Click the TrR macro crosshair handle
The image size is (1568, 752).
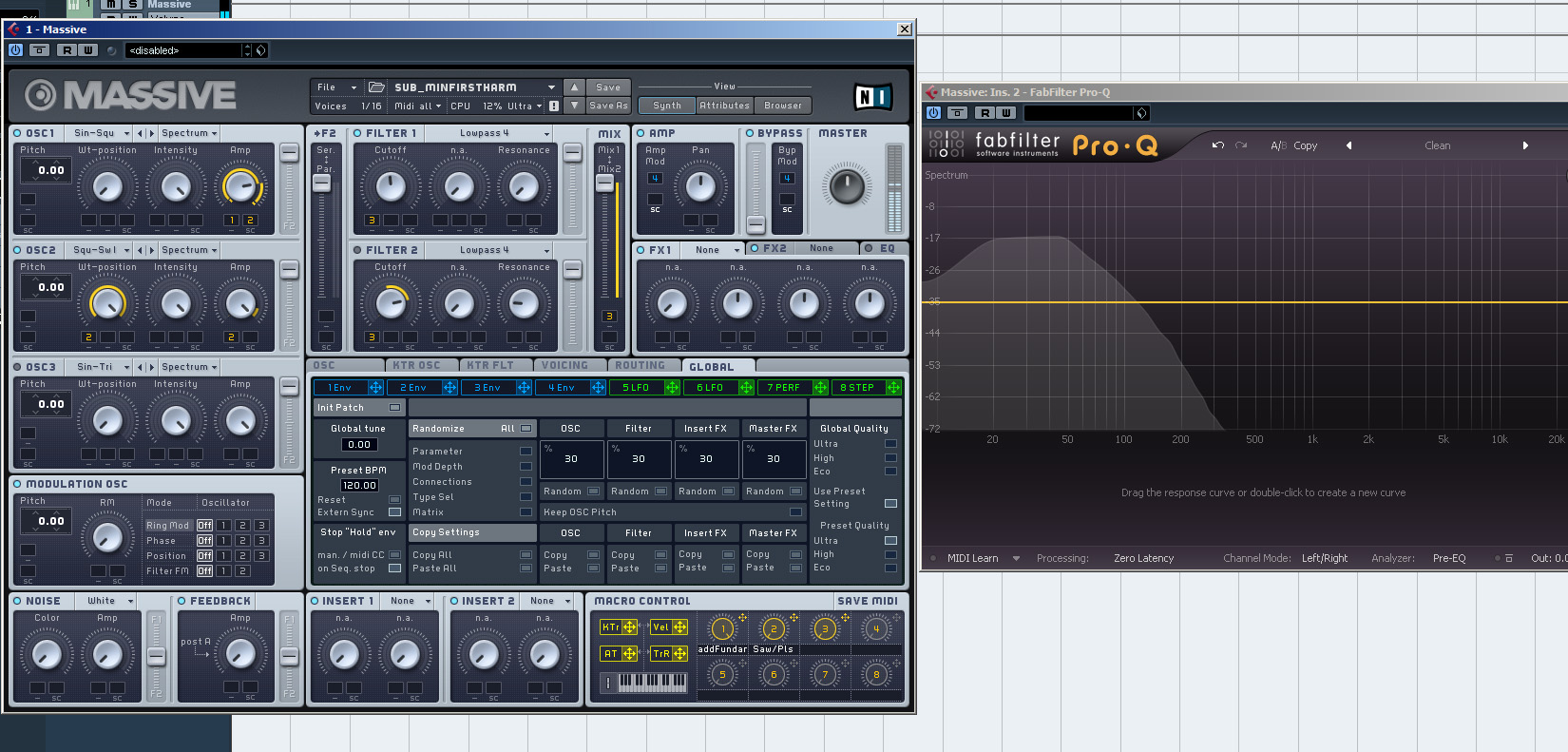680,654
